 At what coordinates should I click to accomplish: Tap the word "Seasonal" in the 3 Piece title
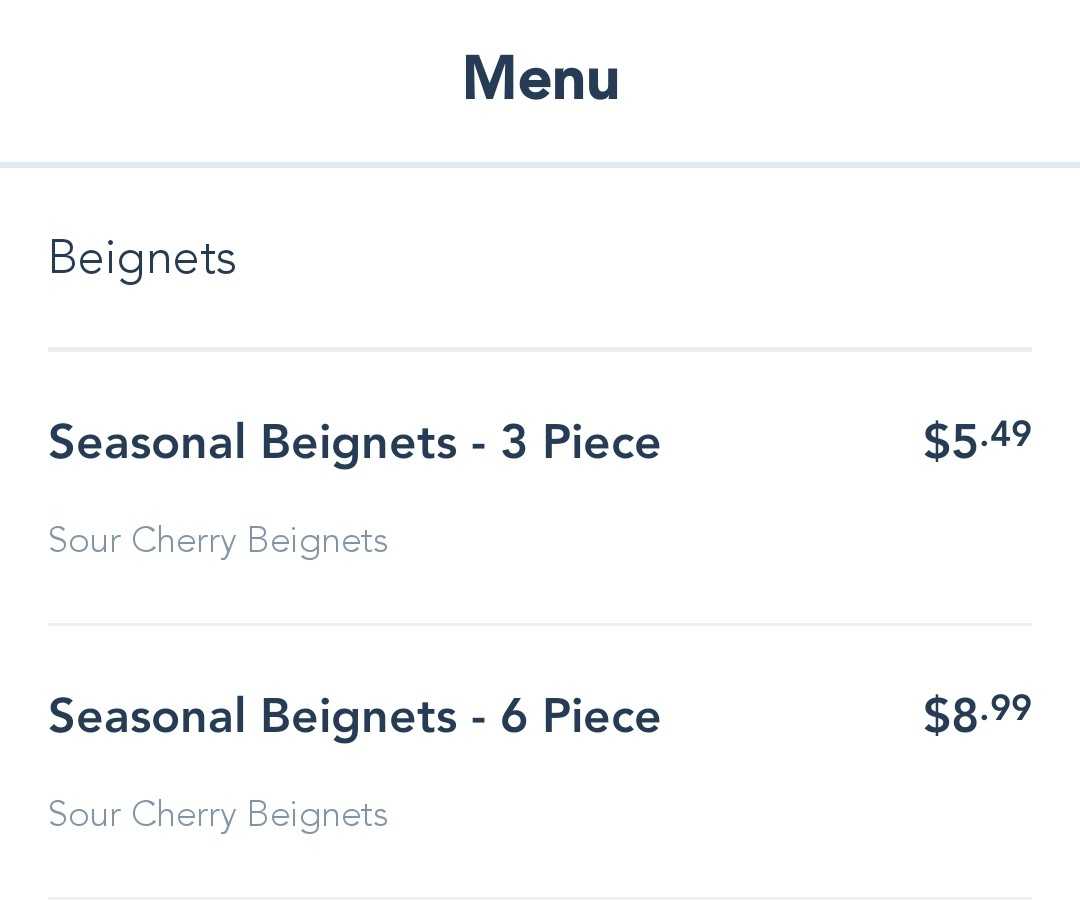pyautogui.click(x=147, y=443)
